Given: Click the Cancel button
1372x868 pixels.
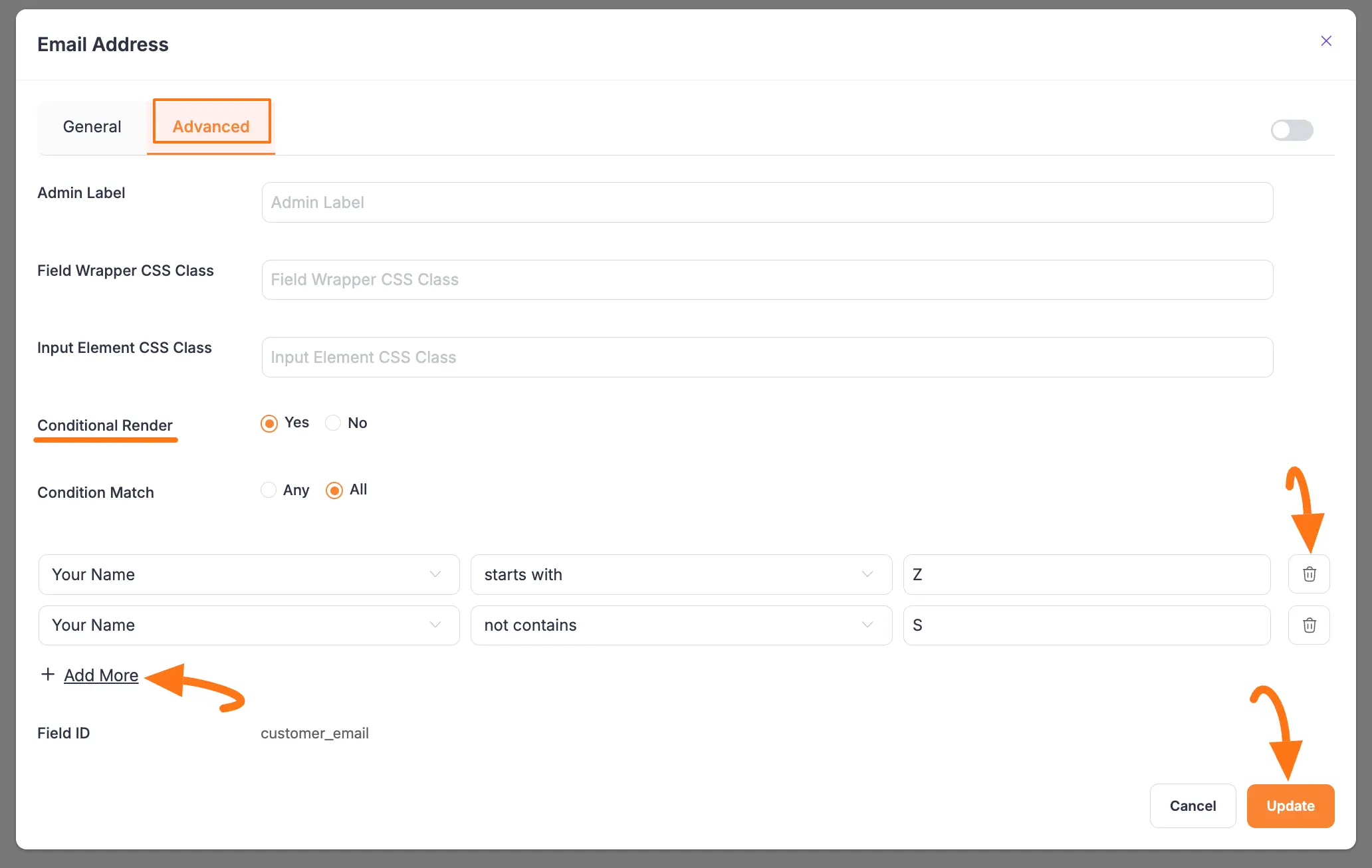Looking at the screenshot, I should [x=1193, y=806].
